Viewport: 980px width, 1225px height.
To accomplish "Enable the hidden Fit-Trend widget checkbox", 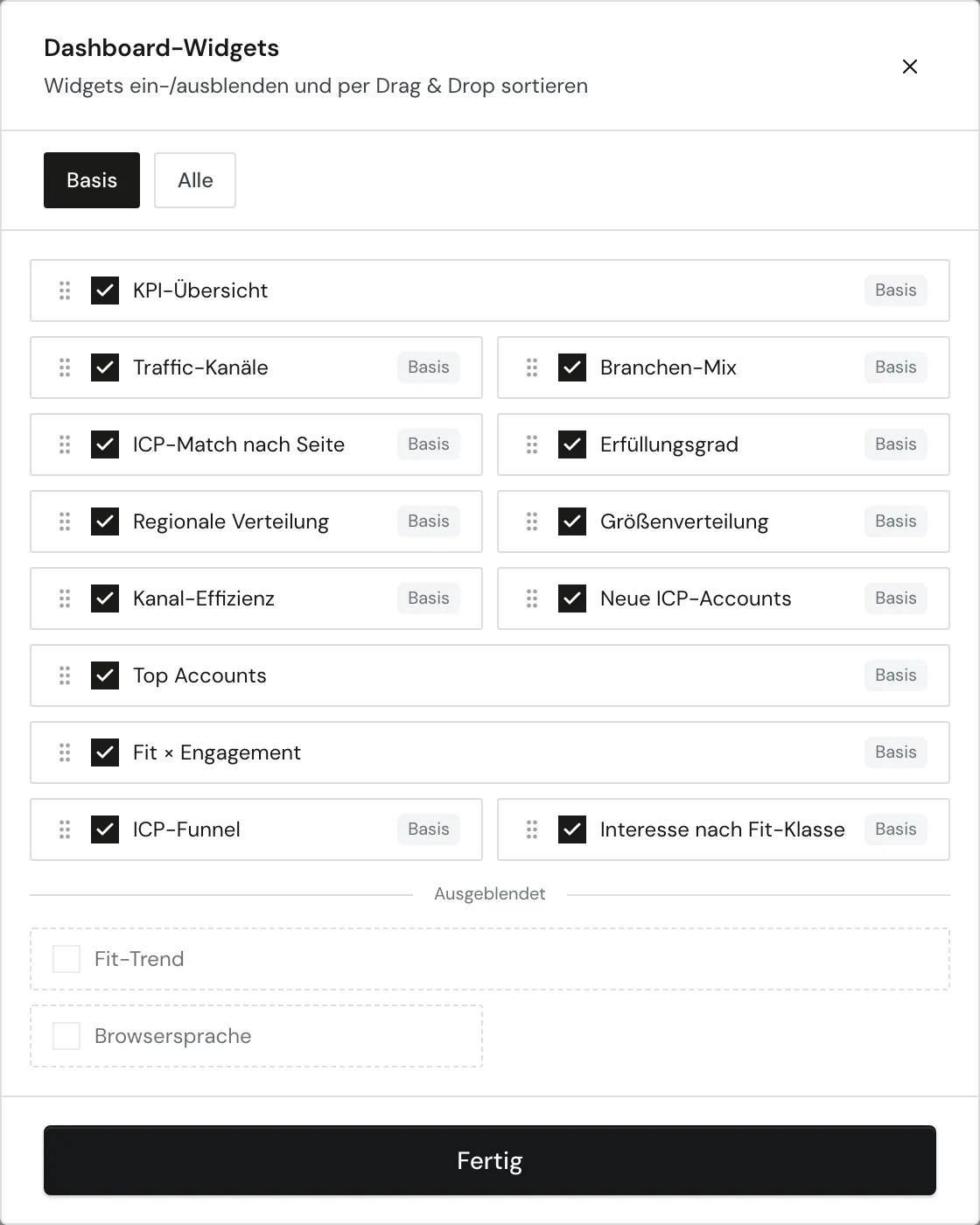I will point(66,959).
